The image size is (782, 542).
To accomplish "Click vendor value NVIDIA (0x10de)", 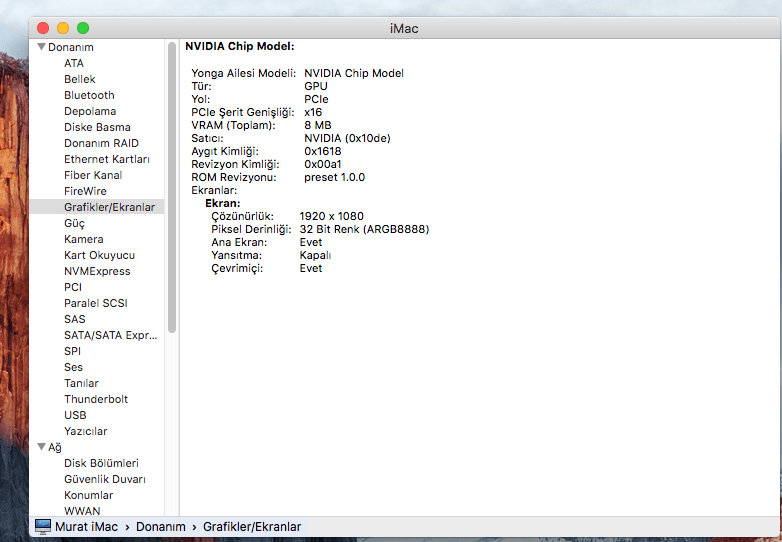I will point(347,138).
